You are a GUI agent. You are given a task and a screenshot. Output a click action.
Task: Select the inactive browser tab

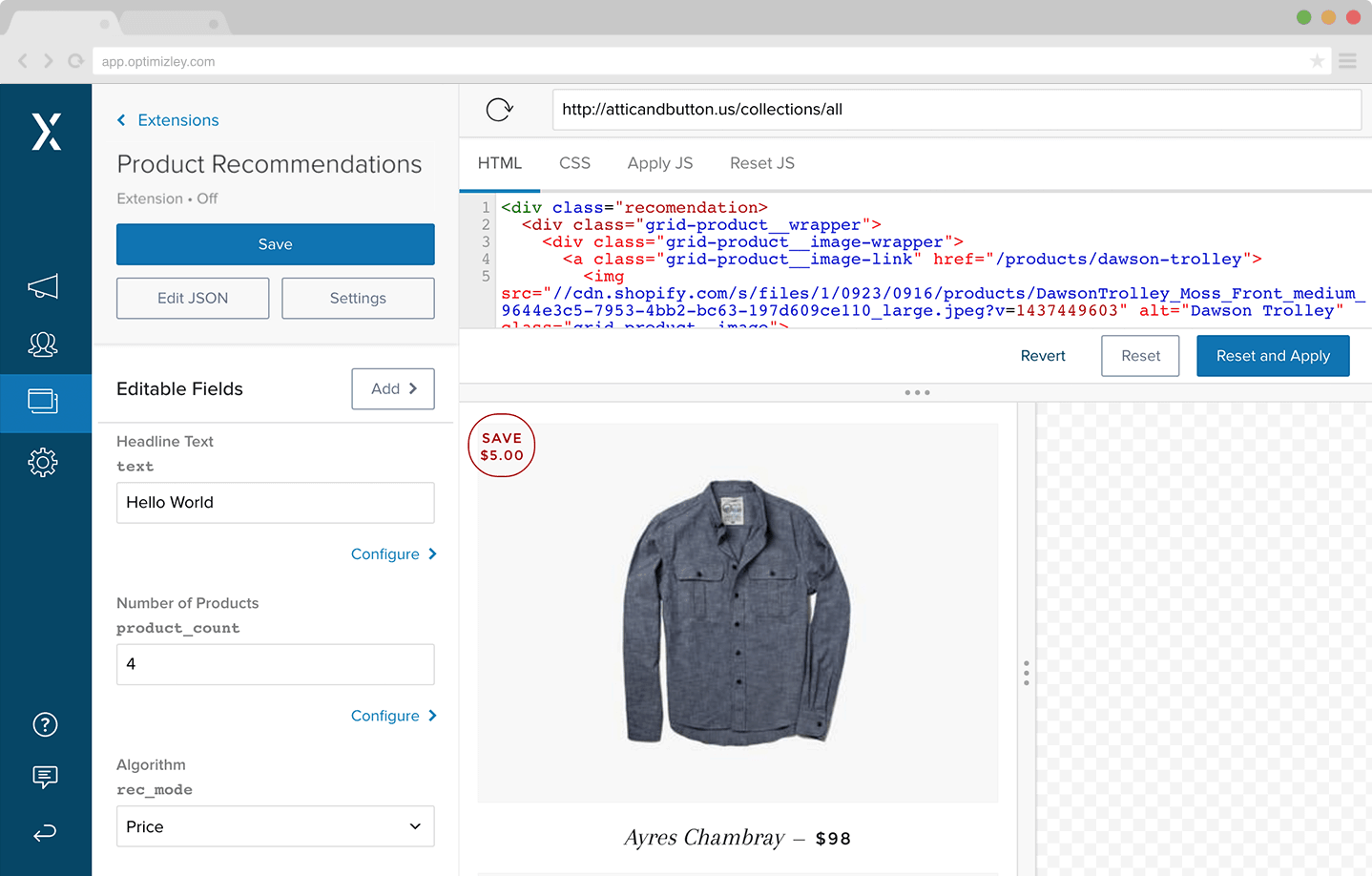pos(172,23)
